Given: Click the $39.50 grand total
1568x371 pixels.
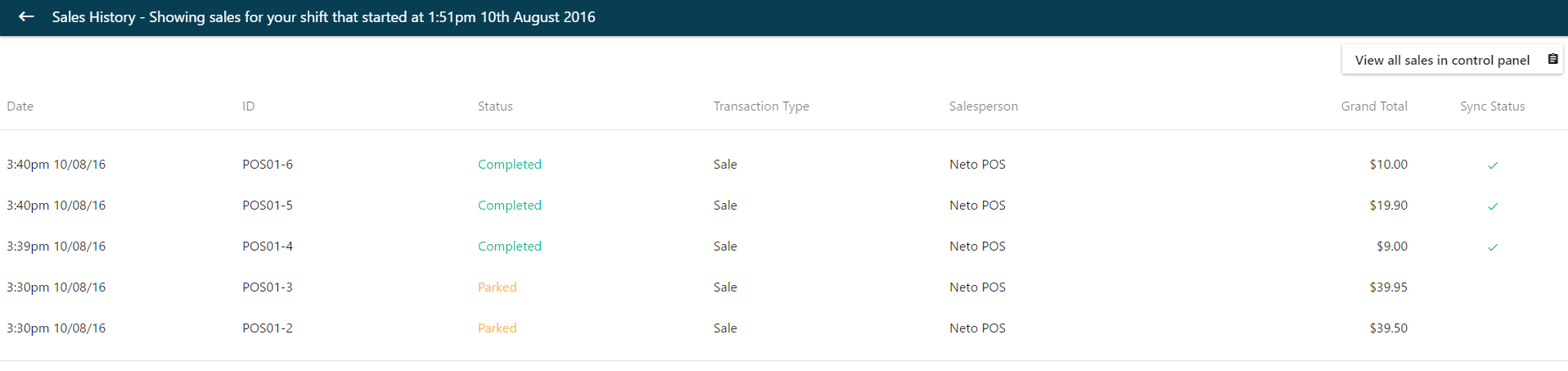Looking at the screenshot, I should 1389,328.
